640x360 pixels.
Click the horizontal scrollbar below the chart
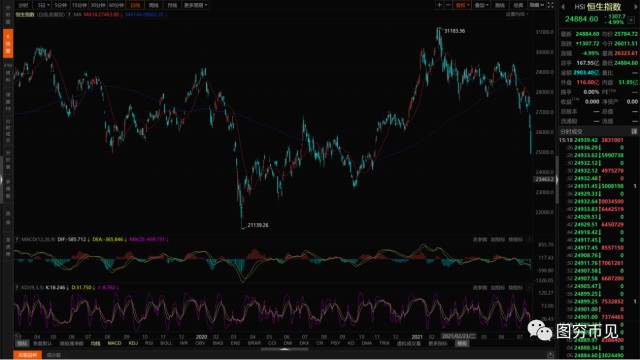[284, 349]
